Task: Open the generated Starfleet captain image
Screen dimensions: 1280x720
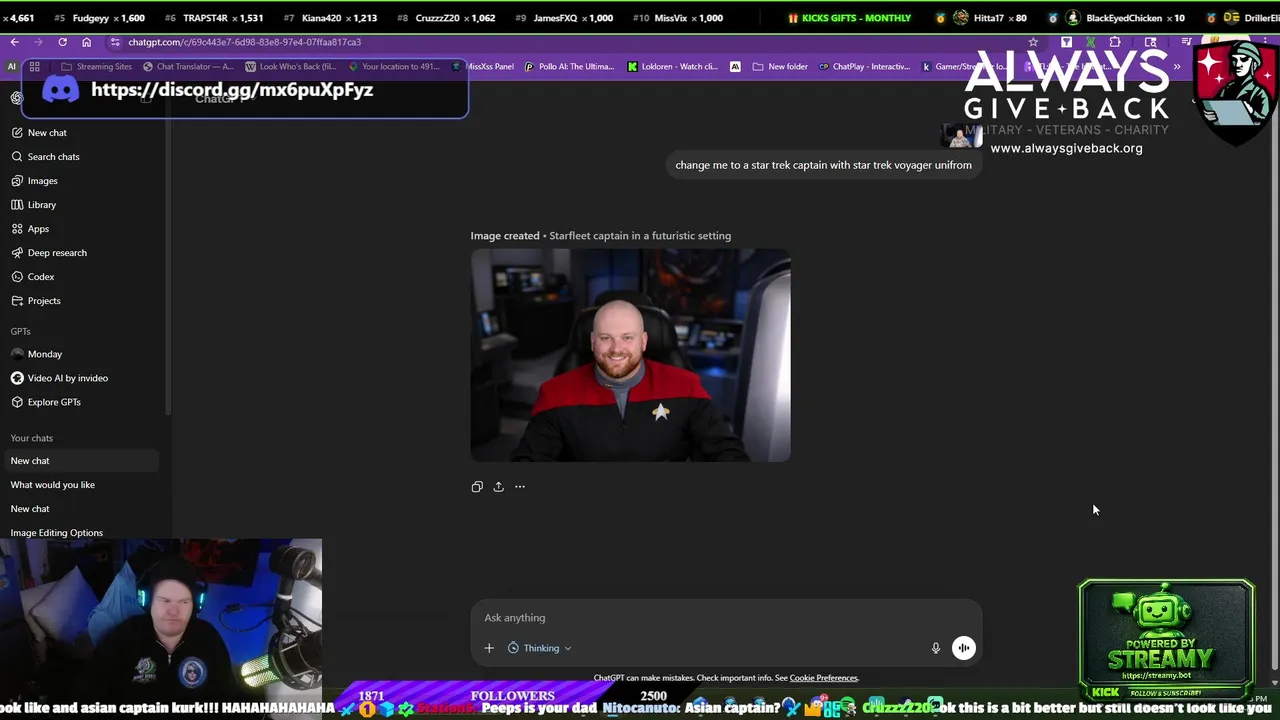Action: 631,356
